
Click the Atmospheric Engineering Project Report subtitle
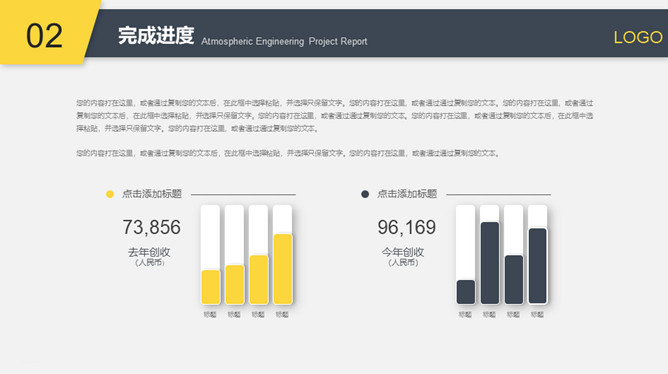click(x=284, y=41)
